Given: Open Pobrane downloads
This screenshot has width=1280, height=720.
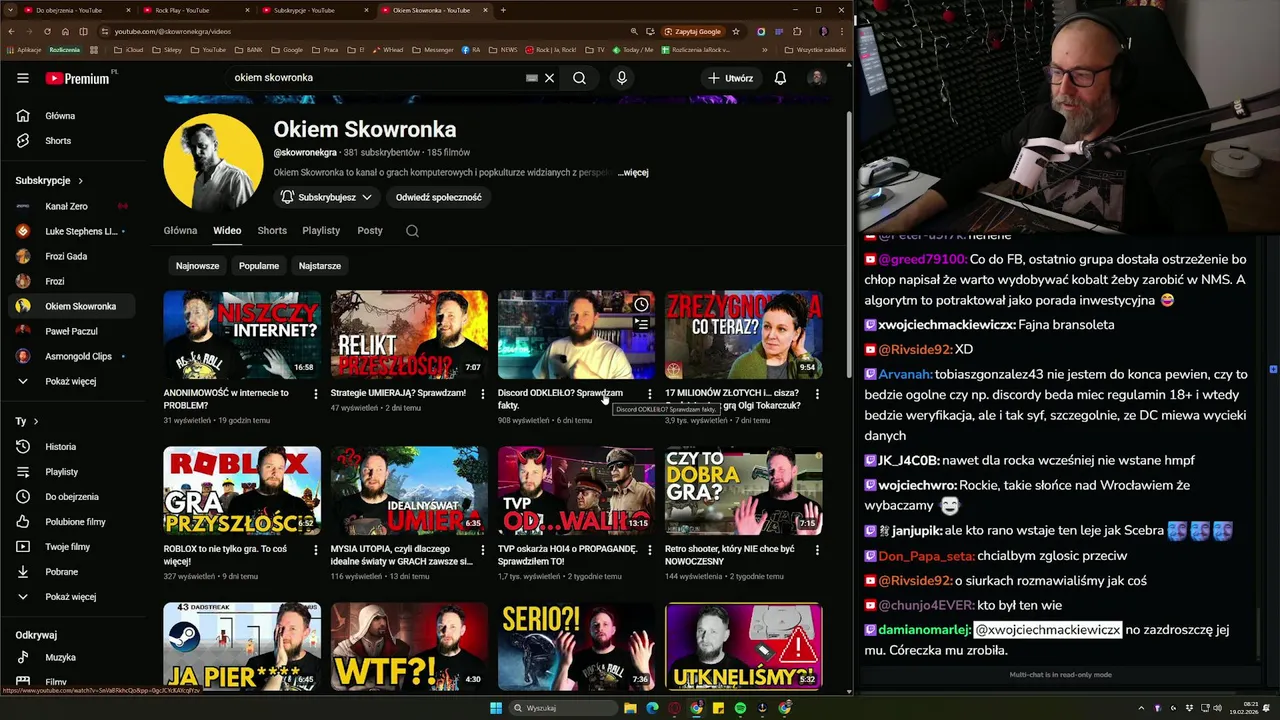Looking at the screenshot, I should 60,572.
